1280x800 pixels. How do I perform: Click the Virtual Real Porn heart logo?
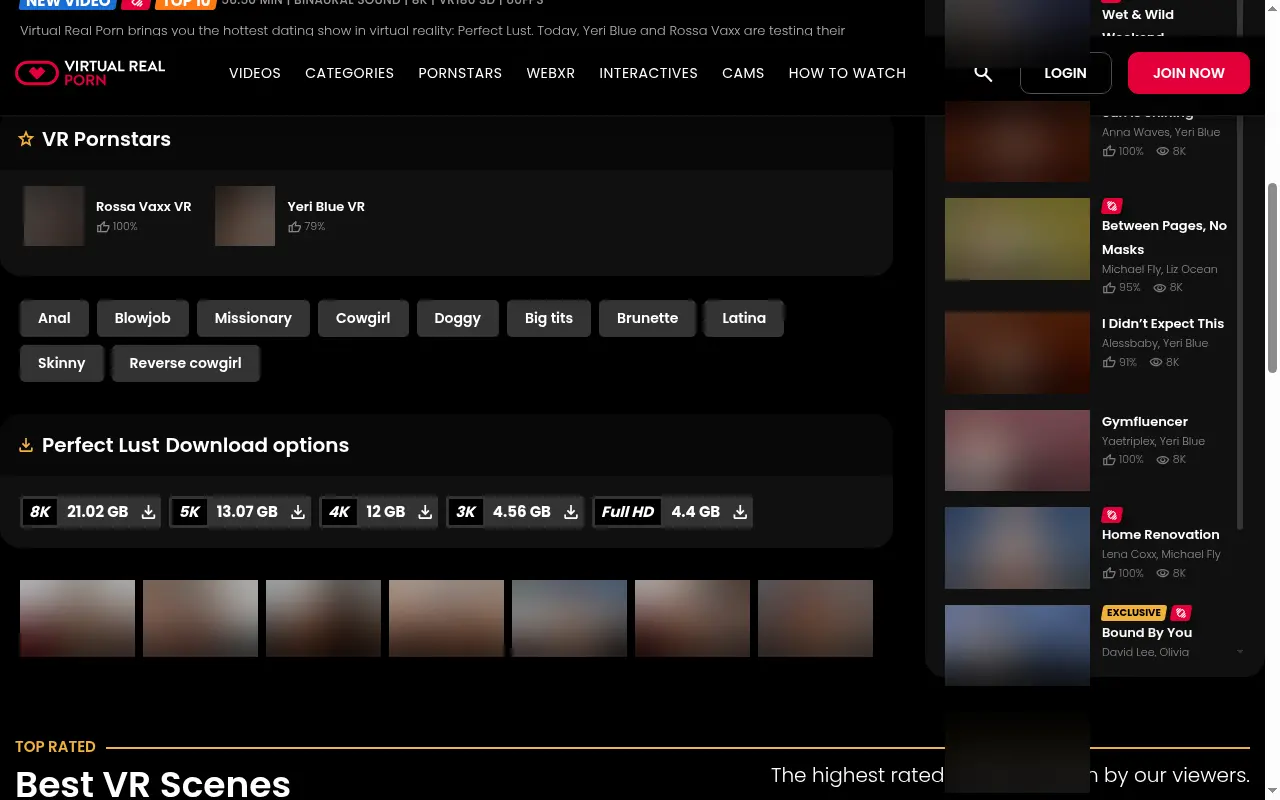37,72
